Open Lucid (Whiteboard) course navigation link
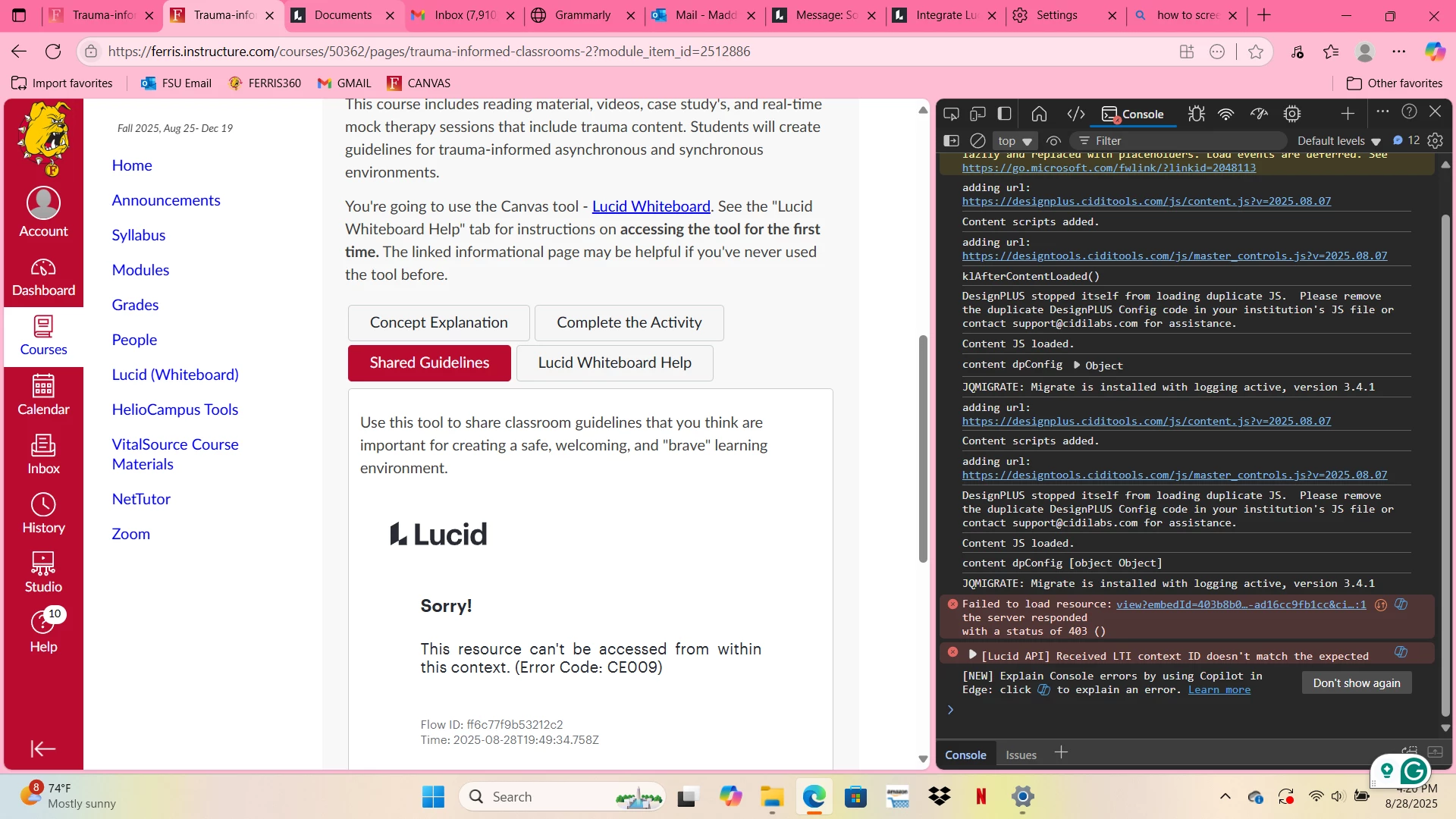Screen dimensions: 1456x819 pos(175,375)
